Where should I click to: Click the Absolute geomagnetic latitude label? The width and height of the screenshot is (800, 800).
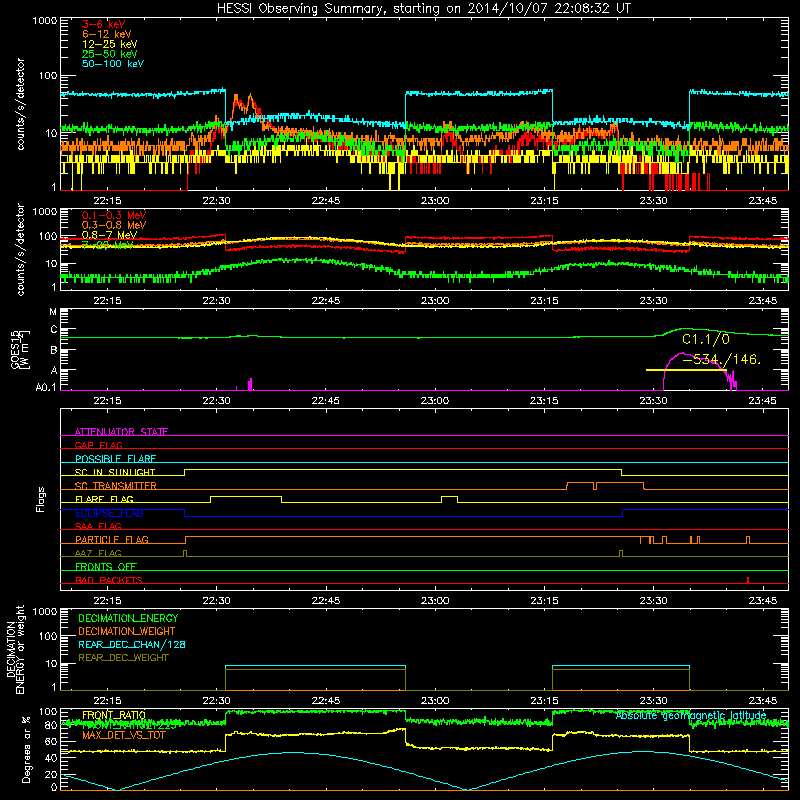click(691, 716)
